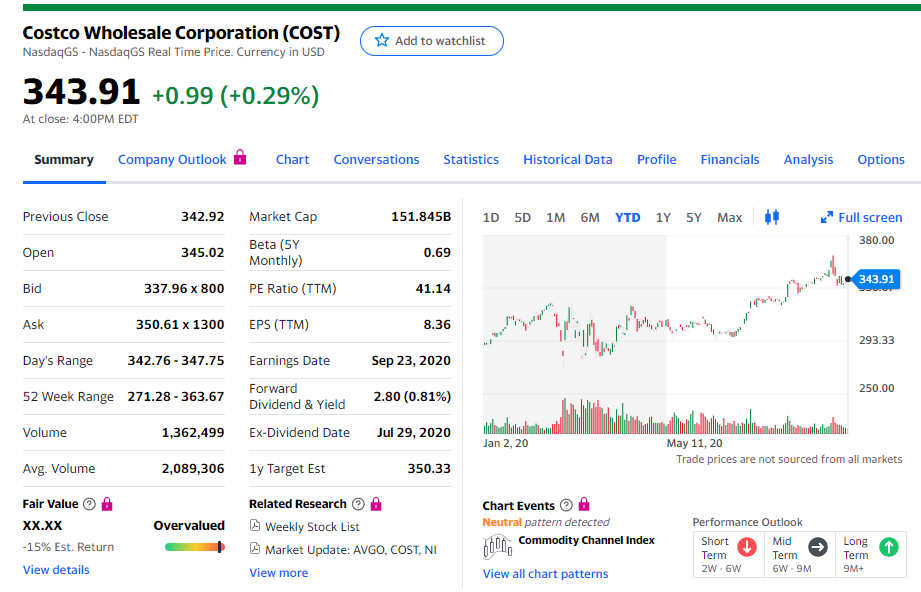Click the candlestick chart type icon
The image size is (921, 592).
coord(771,217)
